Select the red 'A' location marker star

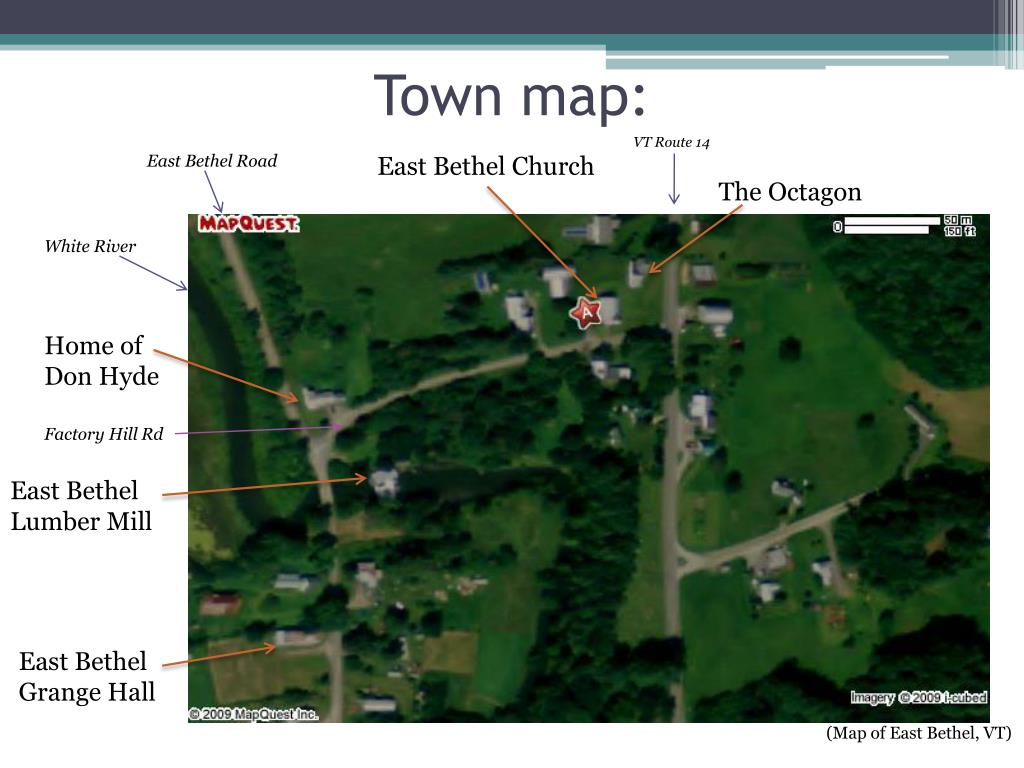click(587, 311)
